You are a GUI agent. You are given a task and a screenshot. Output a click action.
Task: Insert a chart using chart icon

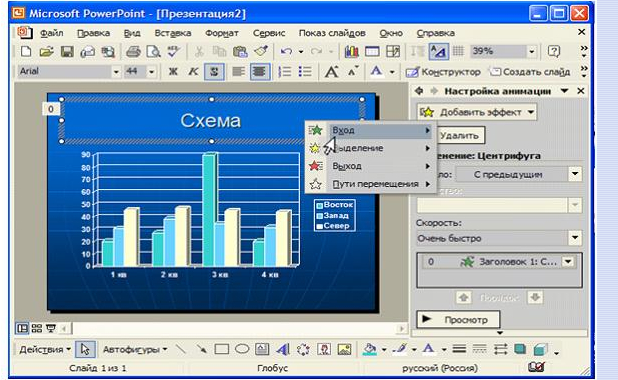pyautogui.click(x=351, y=51)
